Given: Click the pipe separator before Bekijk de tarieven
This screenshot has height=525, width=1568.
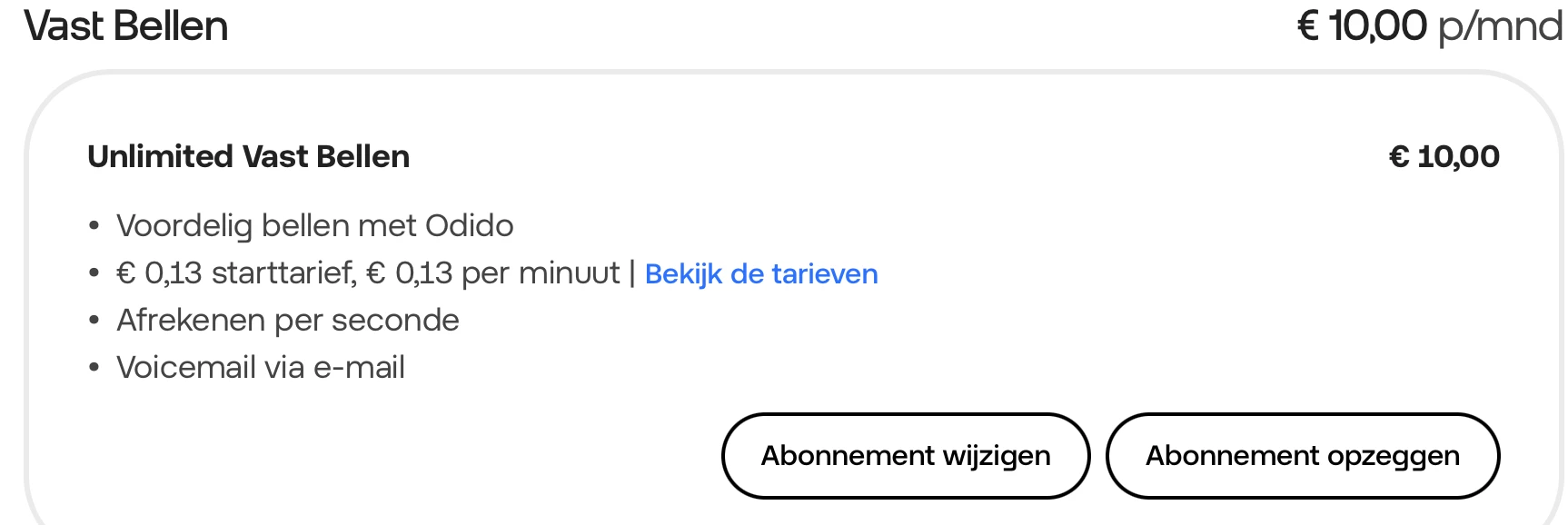Looking at the screenshot, I should tap(632, 273).
